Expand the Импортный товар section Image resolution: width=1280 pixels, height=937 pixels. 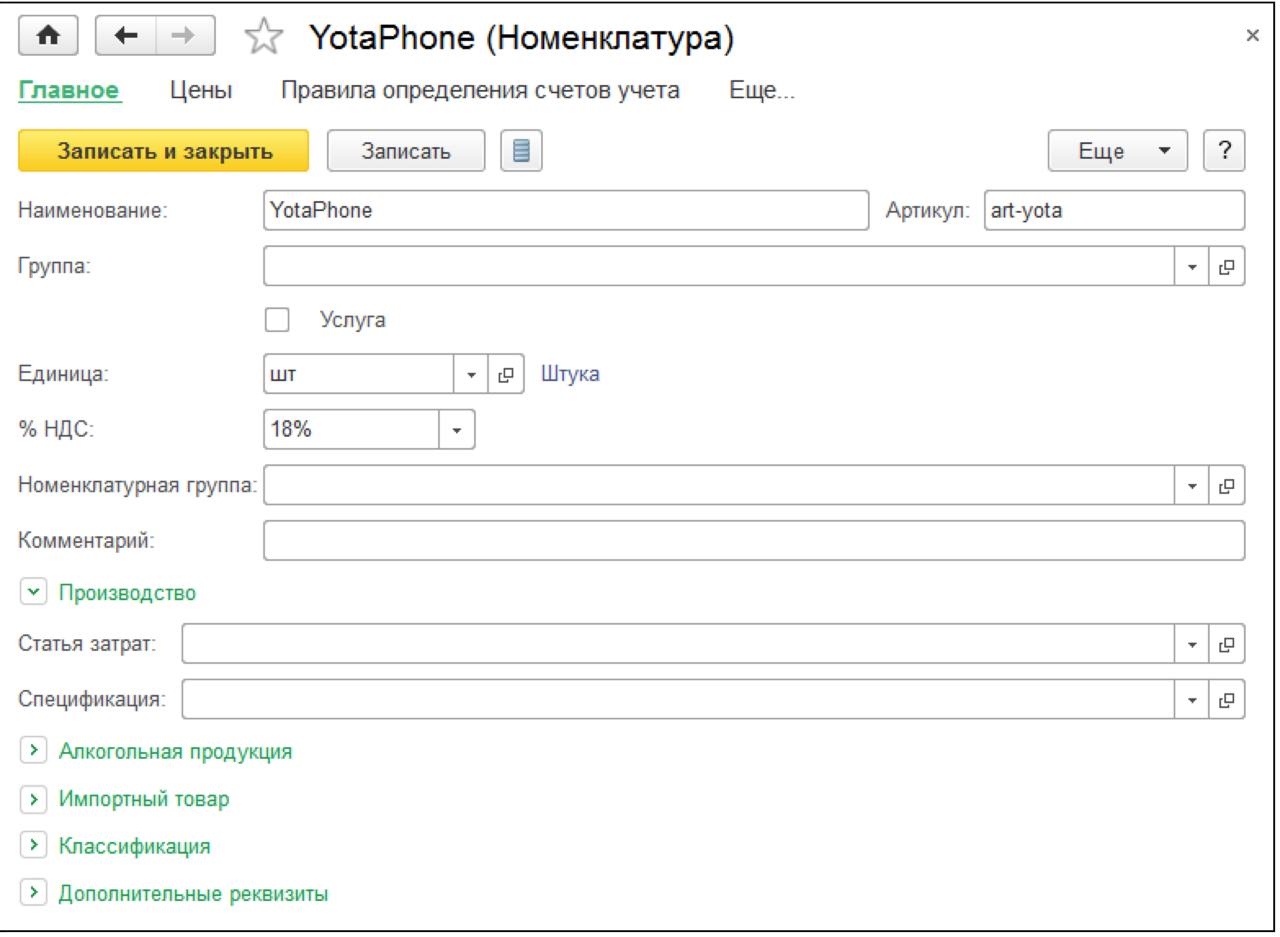32,800
